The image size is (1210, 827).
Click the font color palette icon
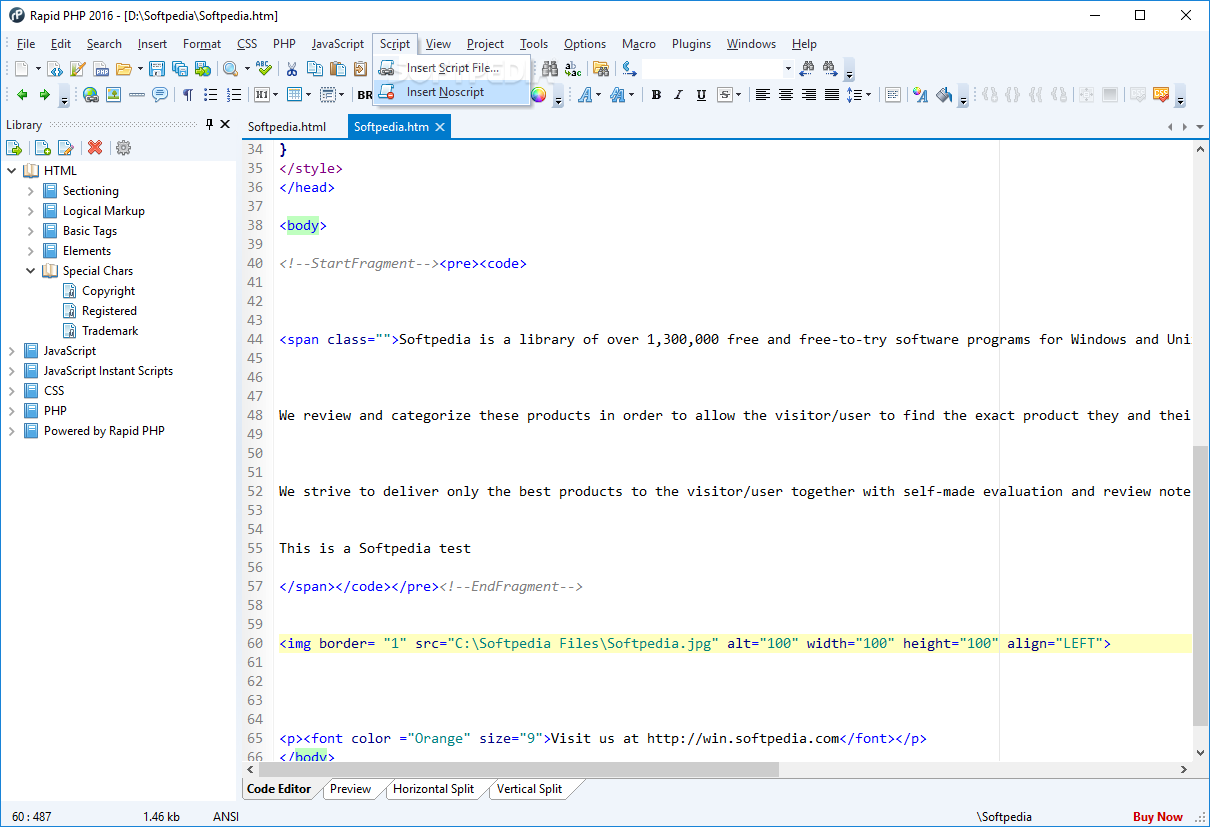920,95
